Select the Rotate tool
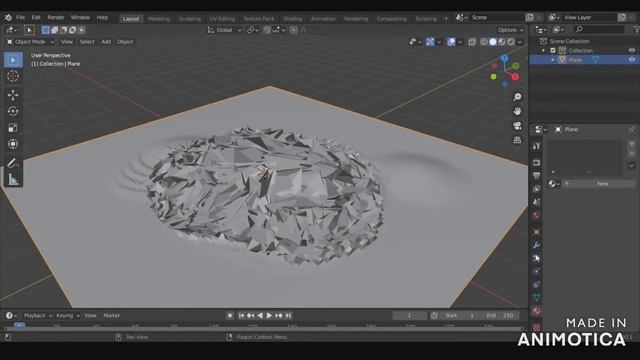 click(13, 111)
